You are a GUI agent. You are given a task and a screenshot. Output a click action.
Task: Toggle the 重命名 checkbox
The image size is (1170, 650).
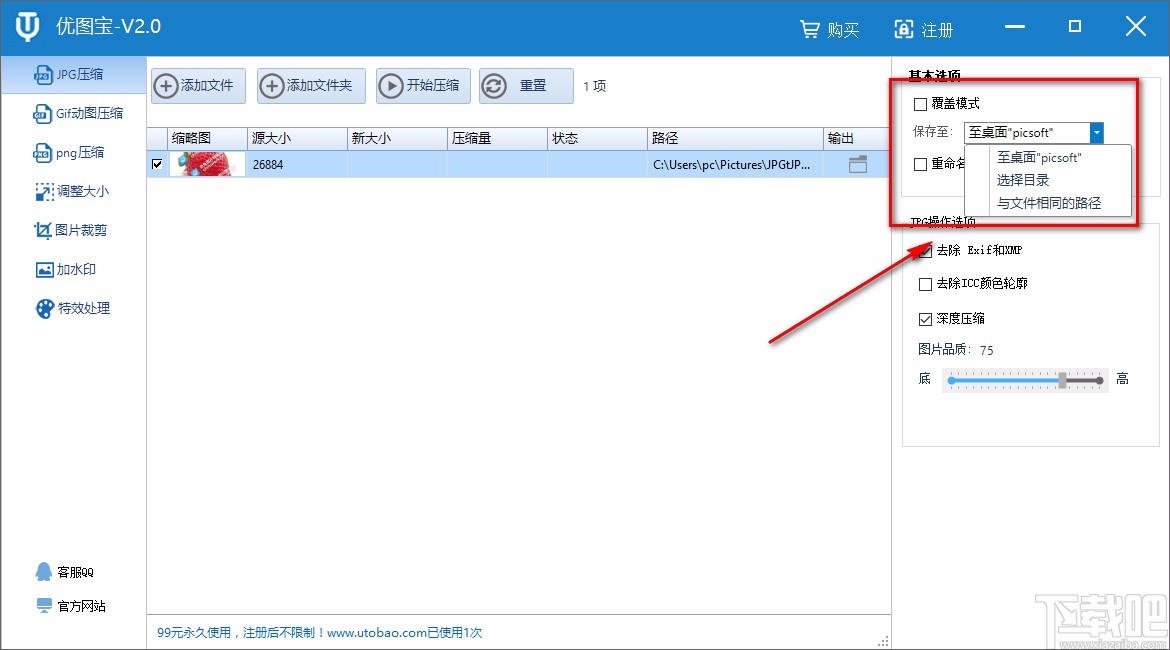[921, 164]
